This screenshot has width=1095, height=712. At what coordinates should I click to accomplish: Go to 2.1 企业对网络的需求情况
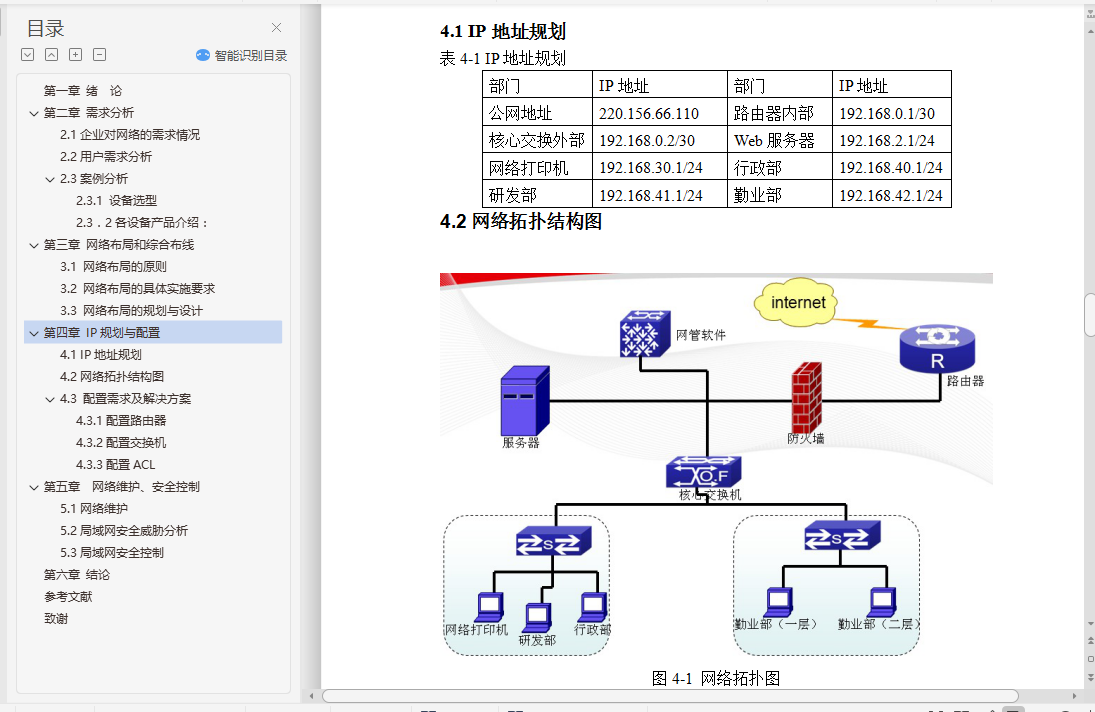[130, 135]
